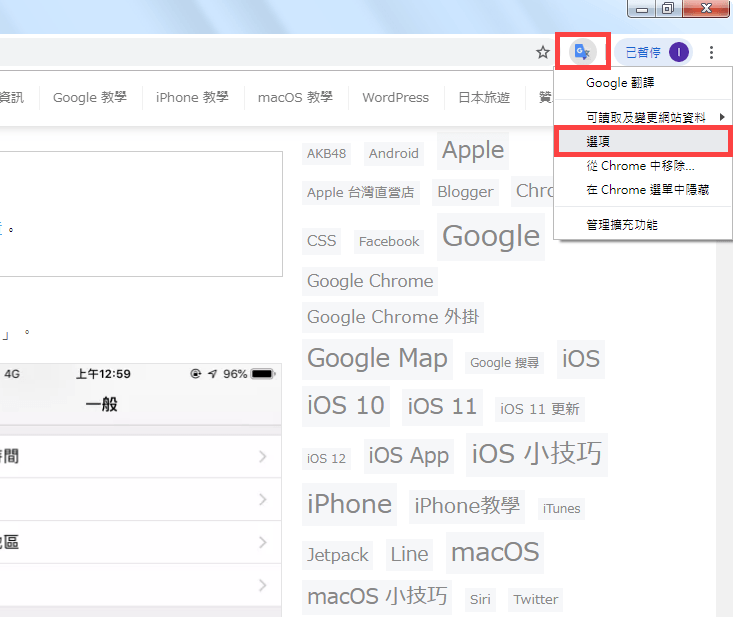733x617 pixels.
Task: Open the large Google tag
Action: click(491, 237)
